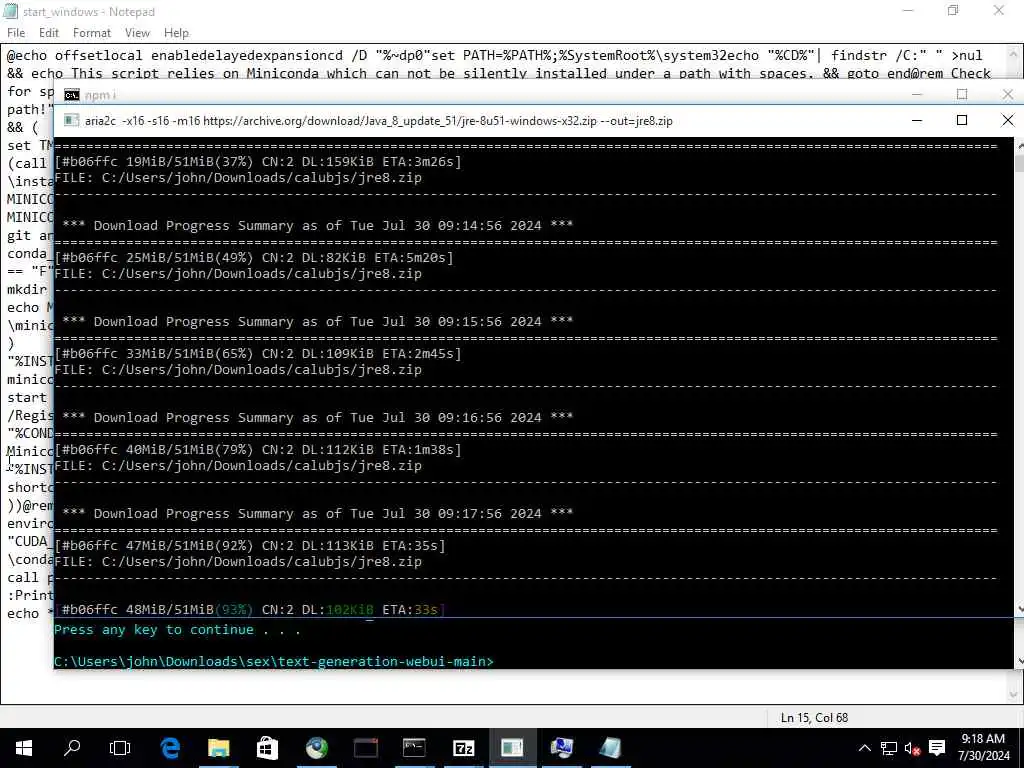The image size is (1024, 768).
Task: Switch to the active aria2c taskbar icon
Action: 512,748
